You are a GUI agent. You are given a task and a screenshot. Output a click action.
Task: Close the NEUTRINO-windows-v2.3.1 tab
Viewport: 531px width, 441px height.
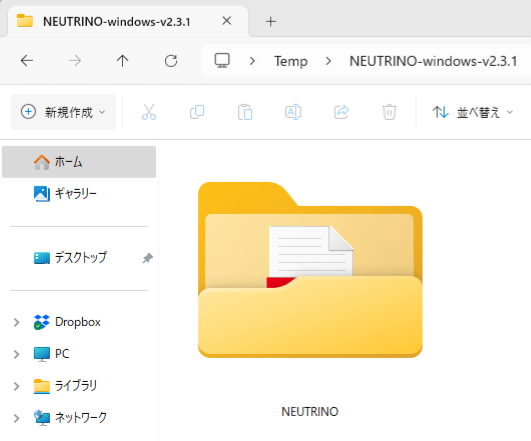click(227, 21)
